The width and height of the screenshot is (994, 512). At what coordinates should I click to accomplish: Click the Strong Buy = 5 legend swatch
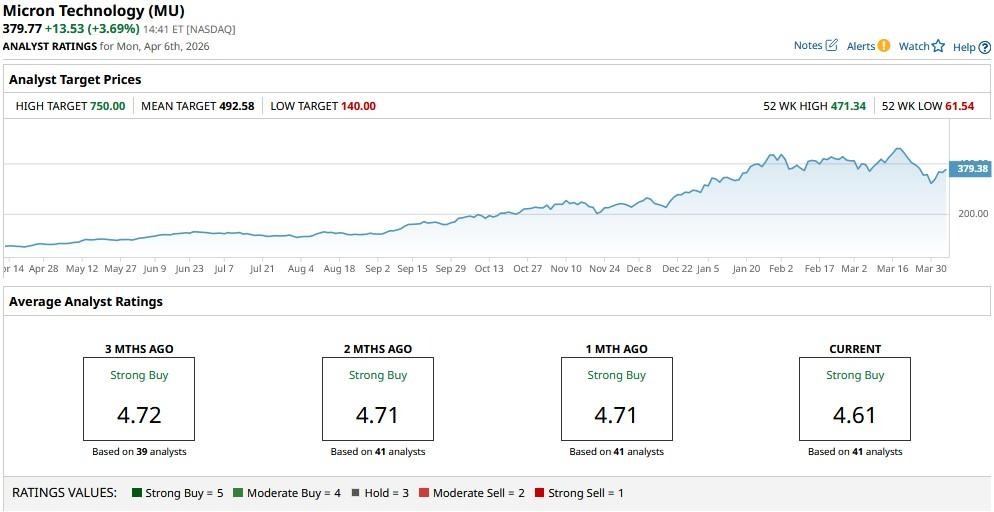point(137,493)
